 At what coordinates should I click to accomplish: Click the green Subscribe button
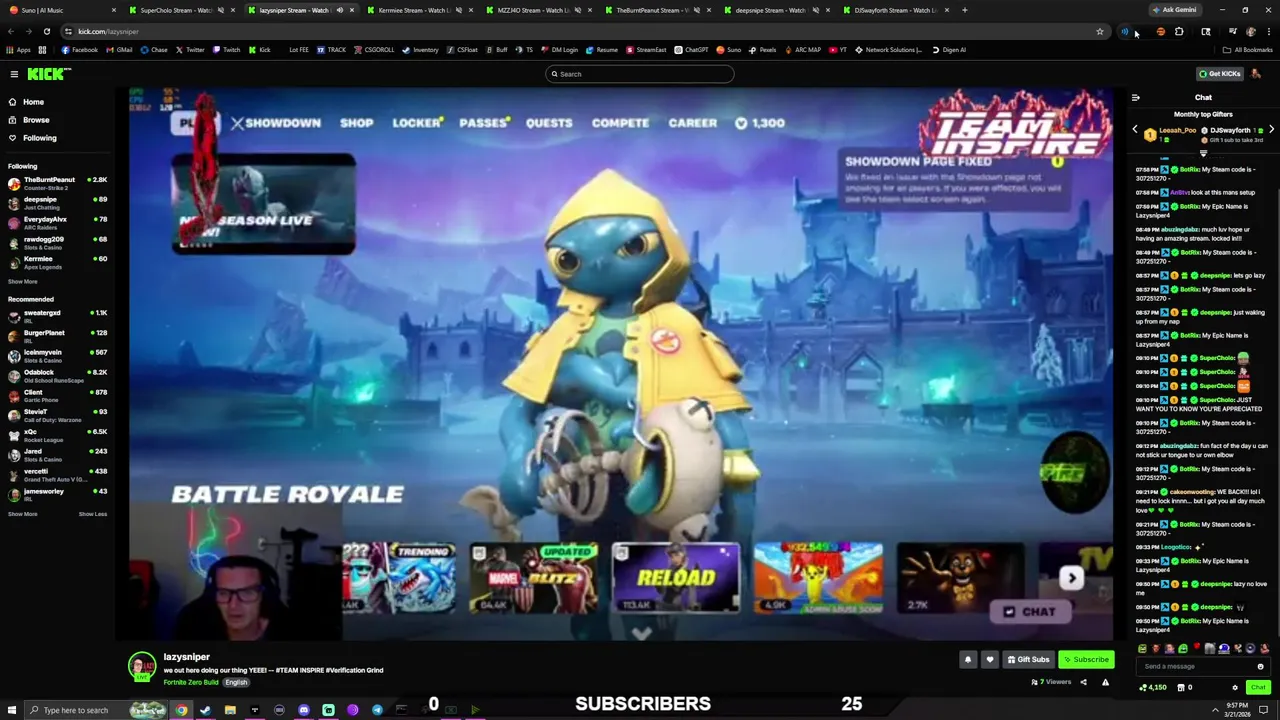pyautogui.click(x=1086, y=659)
